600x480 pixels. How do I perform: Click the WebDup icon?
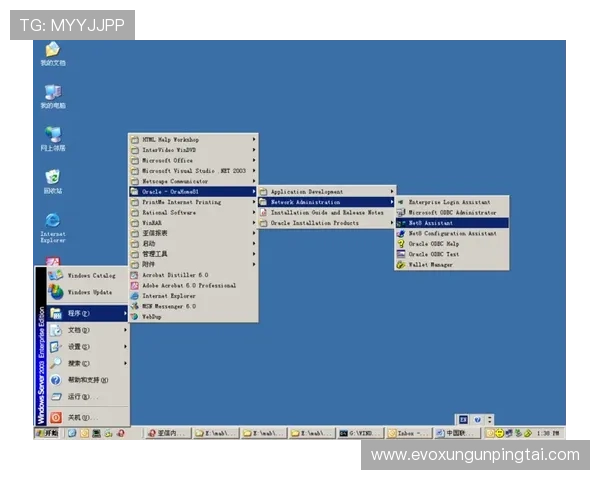click(x=134, y=317)
